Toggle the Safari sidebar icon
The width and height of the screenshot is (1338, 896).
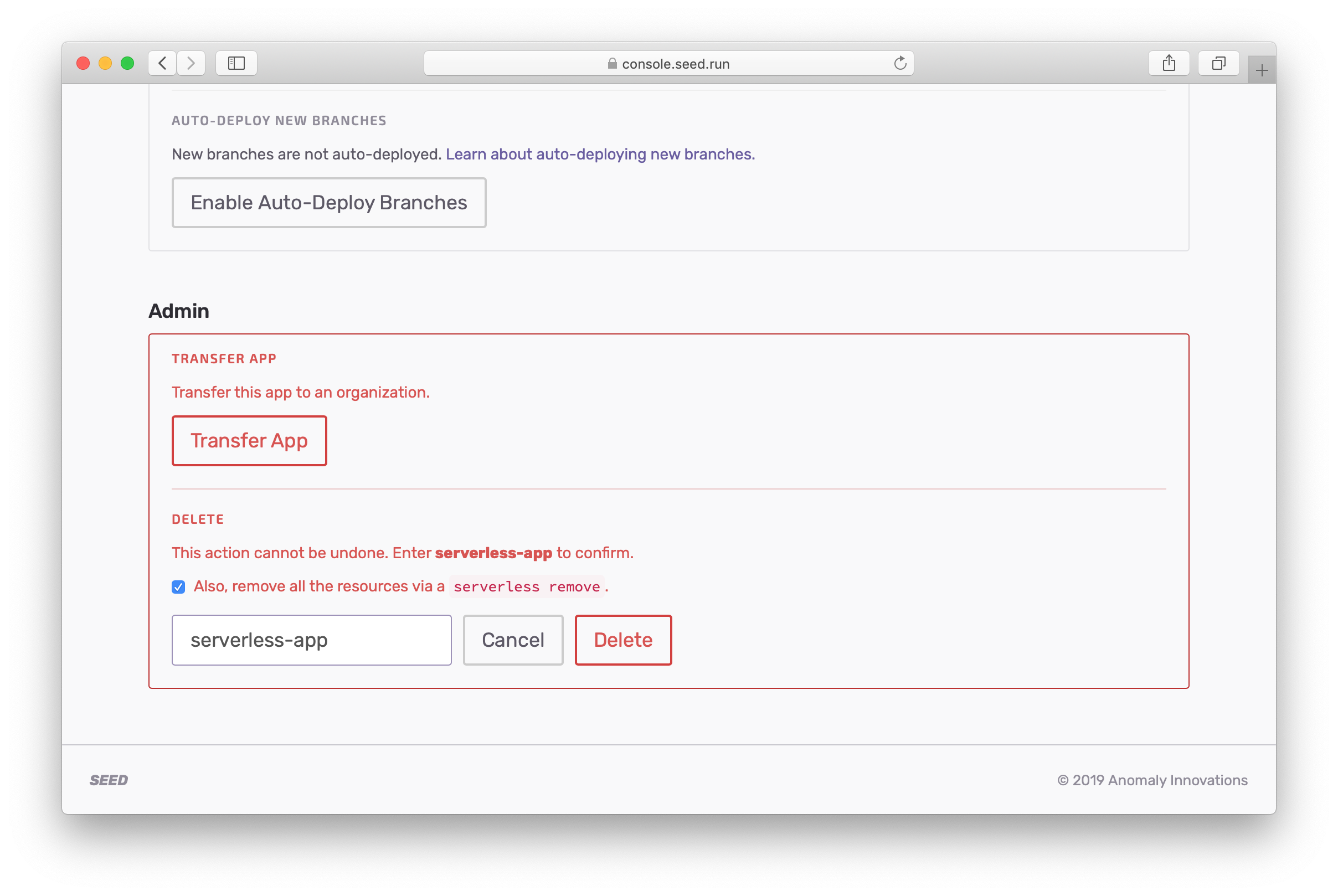pyautogui.click(x=236, y=63)
